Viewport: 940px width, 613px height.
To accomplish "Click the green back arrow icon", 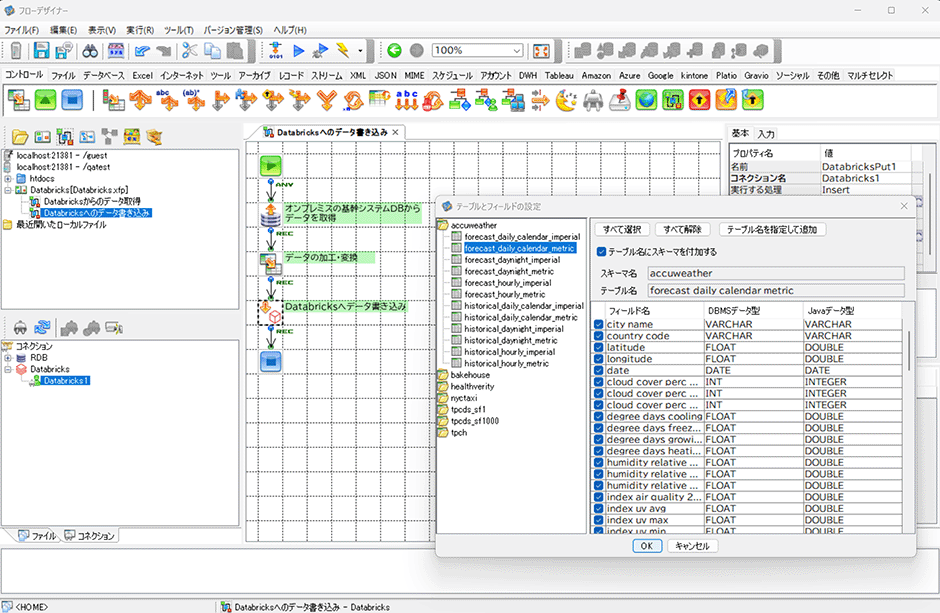I will click(x=394, y=50).
